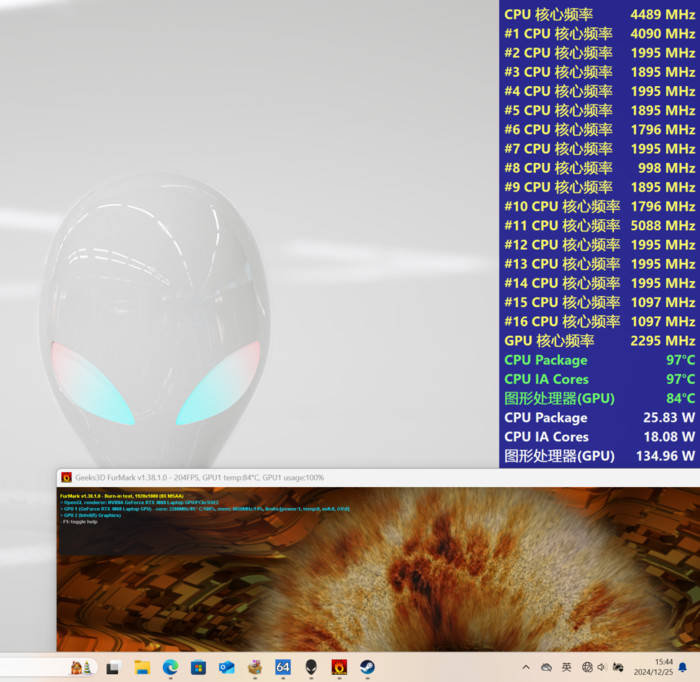The height and width of the screenshot is (682, 700).
Task: Expand the hidden system tray icons chevron
Action: point(526,667)
